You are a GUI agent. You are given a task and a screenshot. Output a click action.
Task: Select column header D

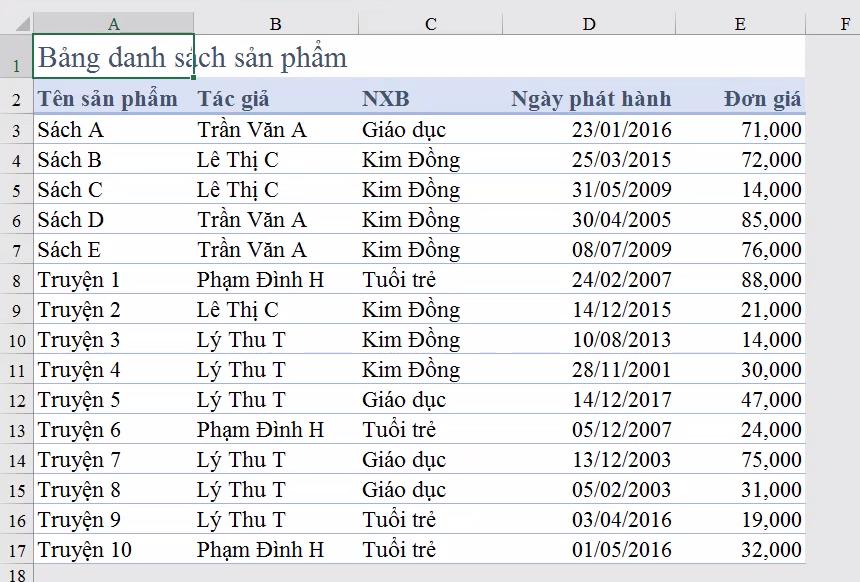[588, 22]
